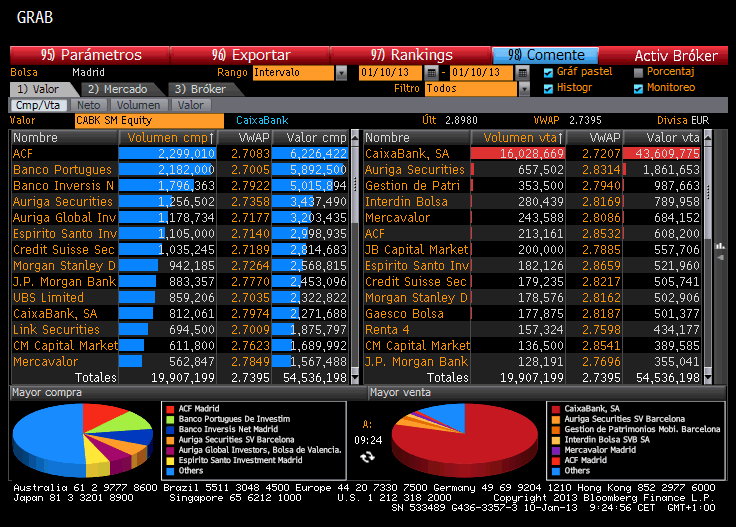Select Gestion de Patri row
This screenshot has height=527, width=736.
pyautogui.click(x=533, y=185)
